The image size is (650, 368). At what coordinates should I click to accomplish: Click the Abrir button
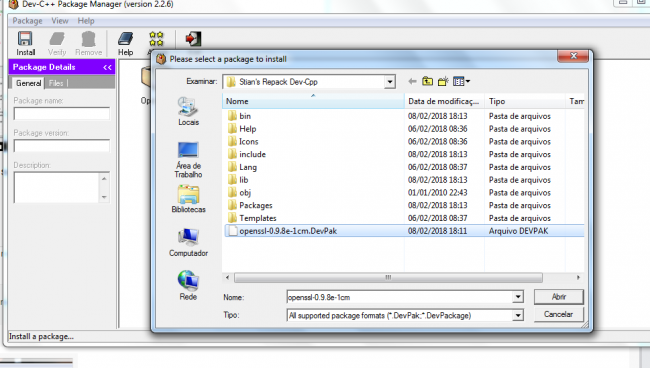[558, 297]
